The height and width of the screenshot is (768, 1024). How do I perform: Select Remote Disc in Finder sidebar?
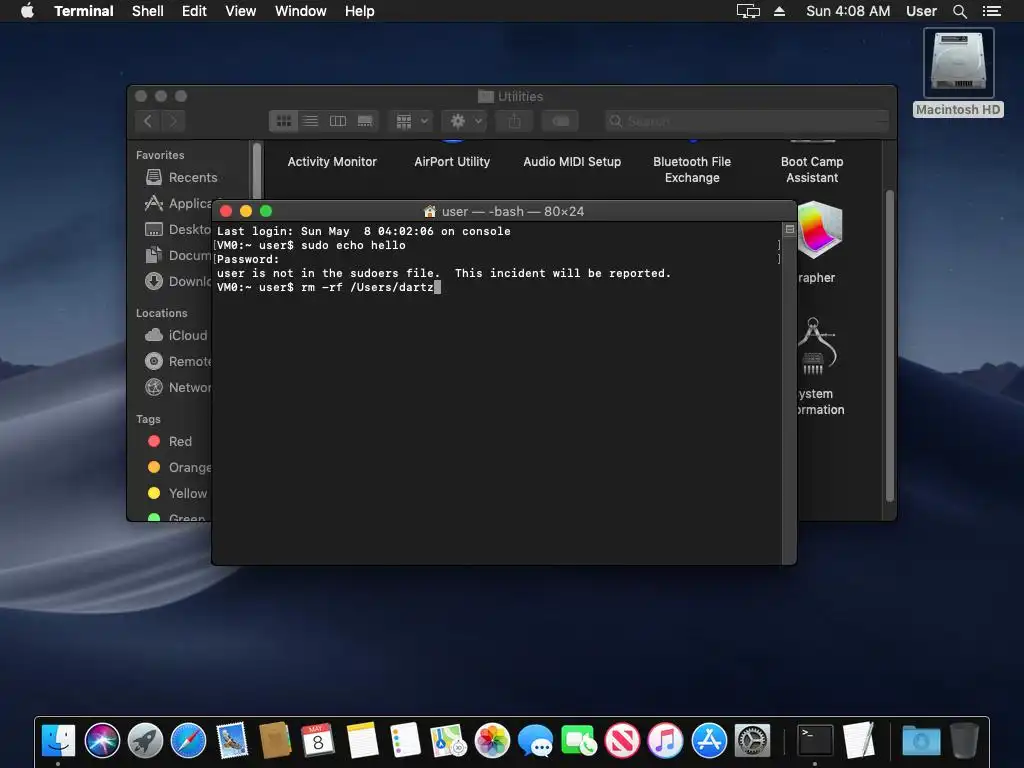176,361
